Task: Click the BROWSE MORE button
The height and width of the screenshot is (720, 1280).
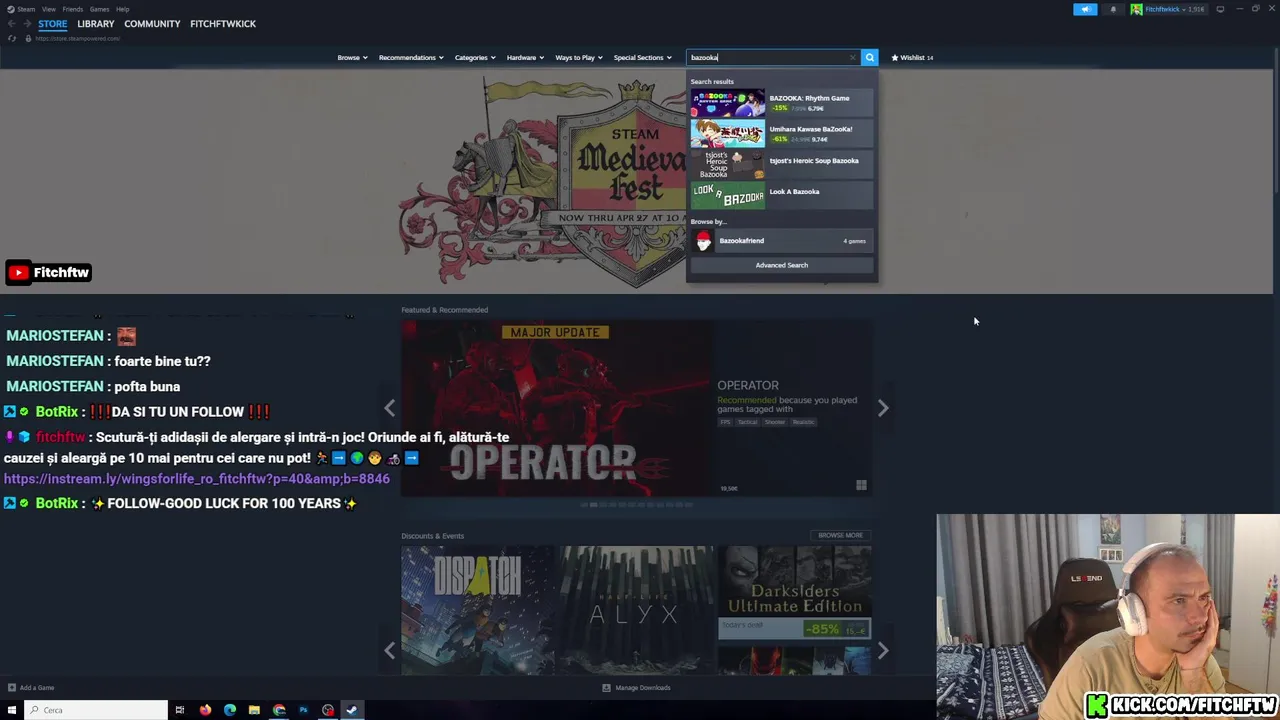Action: coord(840,535)
